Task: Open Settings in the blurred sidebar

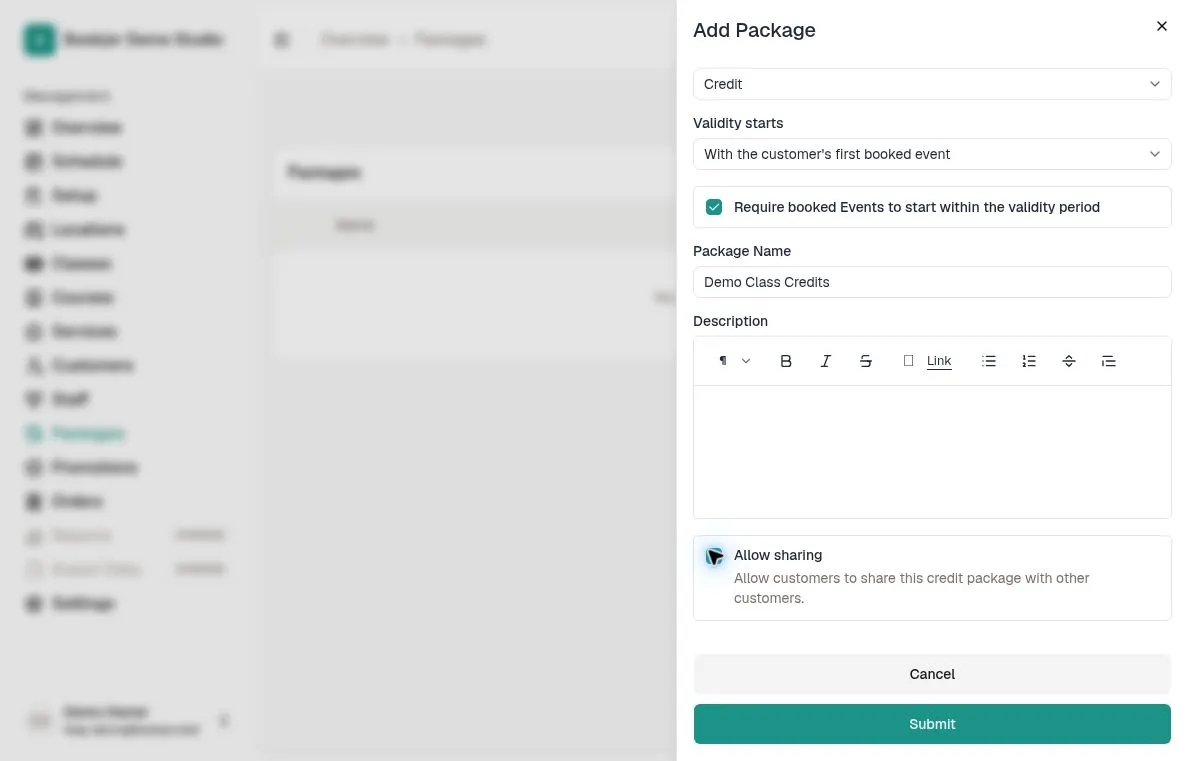Action: click(x=70, y=603)
